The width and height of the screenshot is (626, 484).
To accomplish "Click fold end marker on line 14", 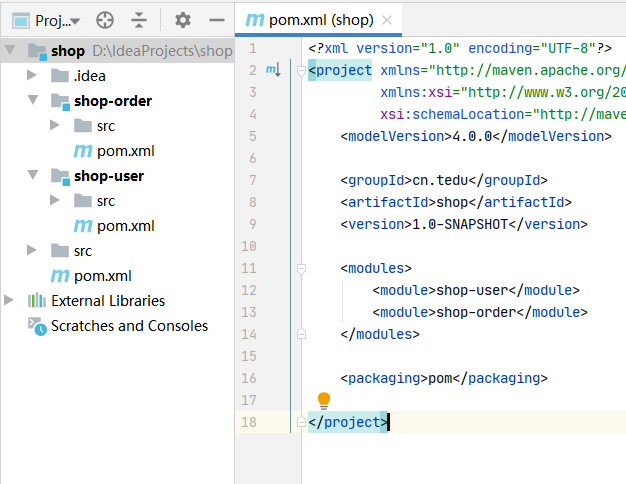I will [301, 333].
